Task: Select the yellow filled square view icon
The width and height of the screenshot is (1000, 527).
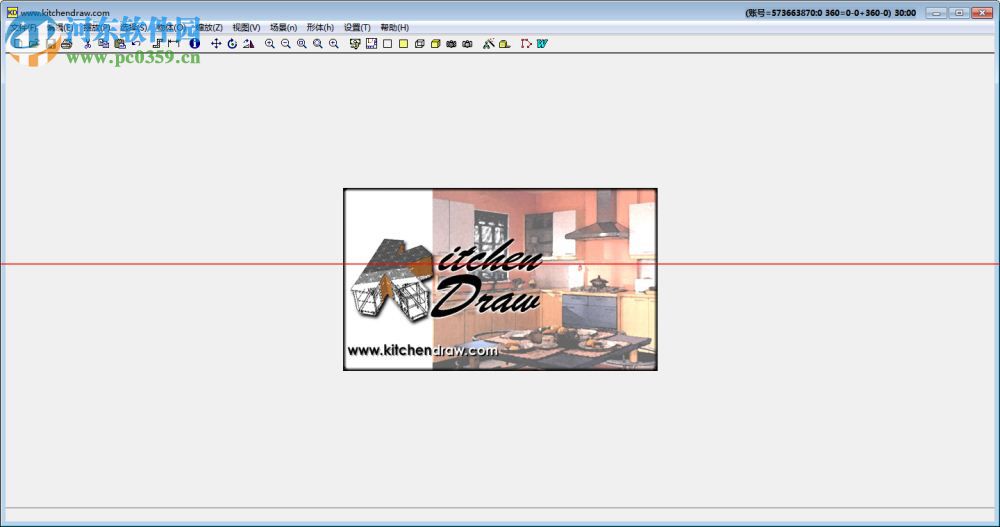Action: click(403, 43)
